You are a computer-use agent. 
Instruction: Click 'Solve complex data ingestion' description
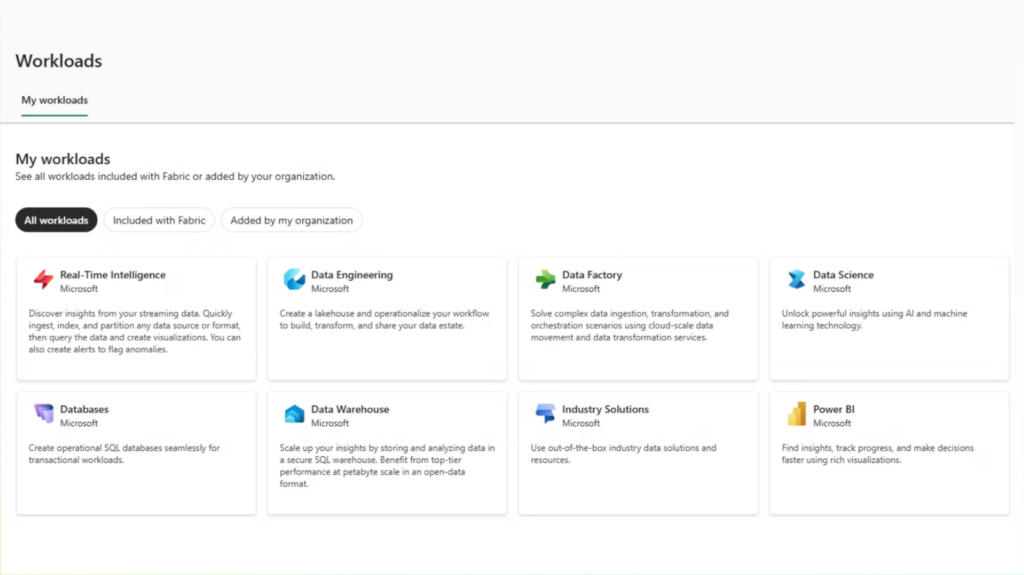coord(630,325)
